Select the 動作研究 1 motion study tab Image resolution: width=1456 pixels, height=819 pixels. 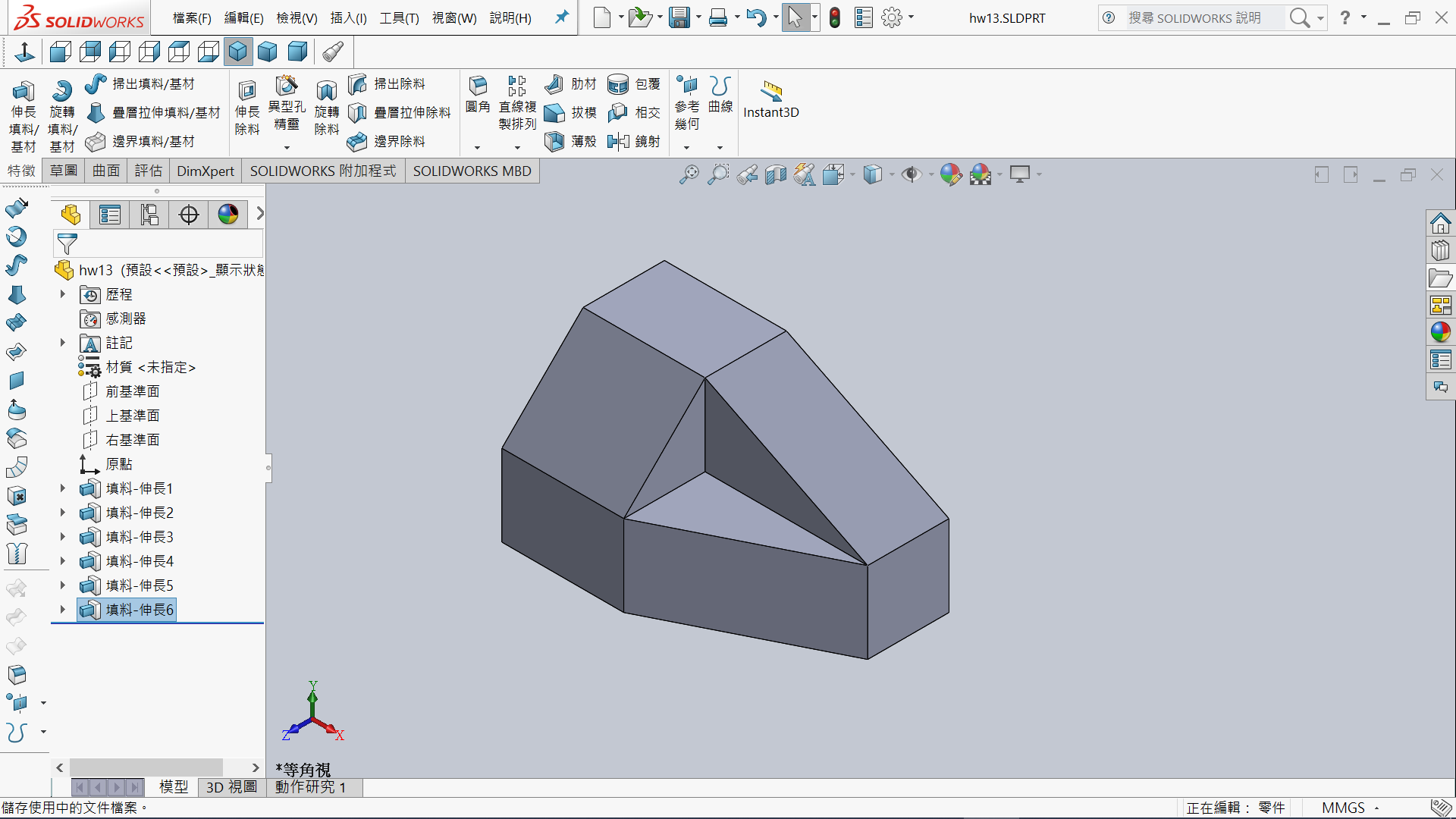[311, 787]
